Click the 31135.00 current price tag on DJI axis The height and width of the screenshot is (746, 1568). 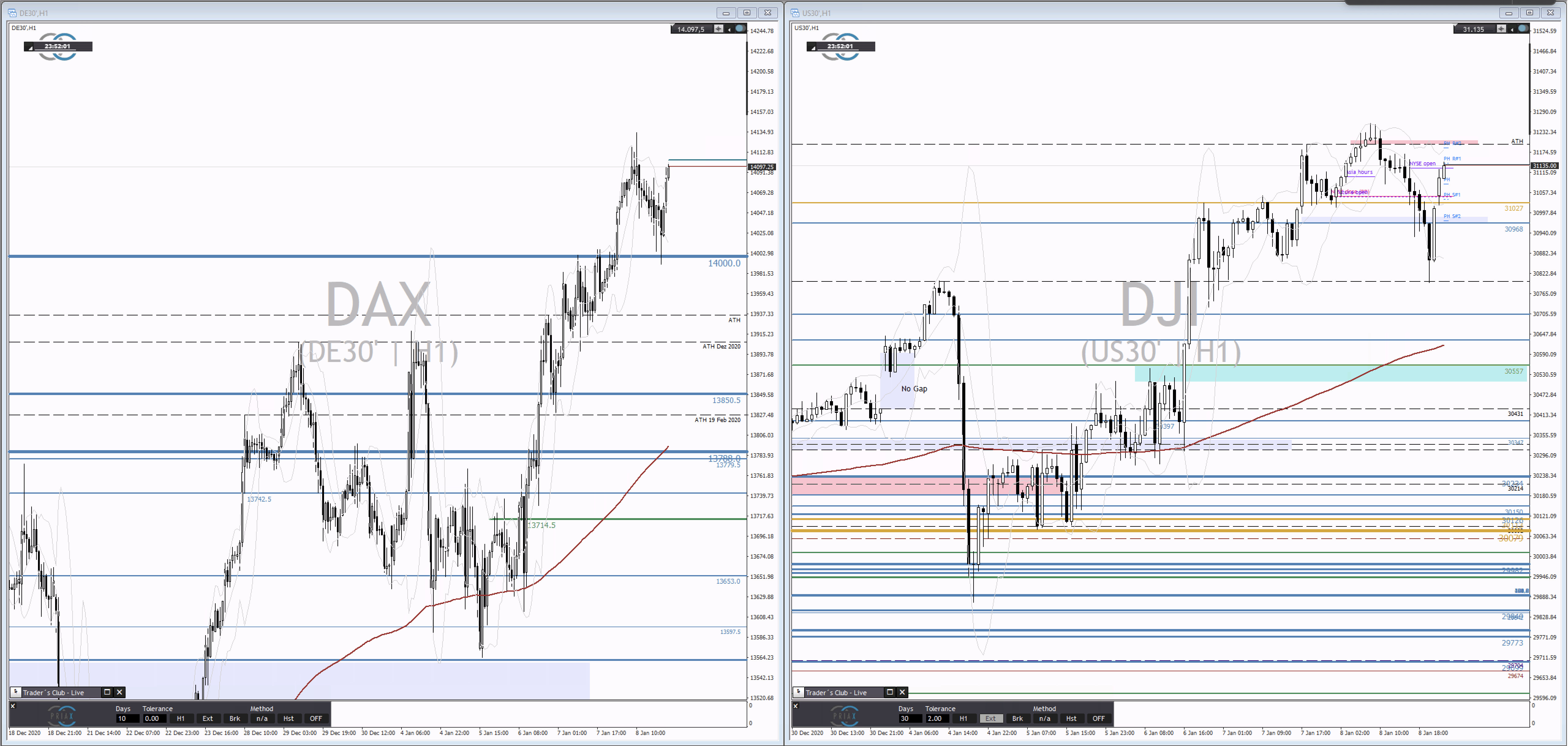coord(1544,165)
